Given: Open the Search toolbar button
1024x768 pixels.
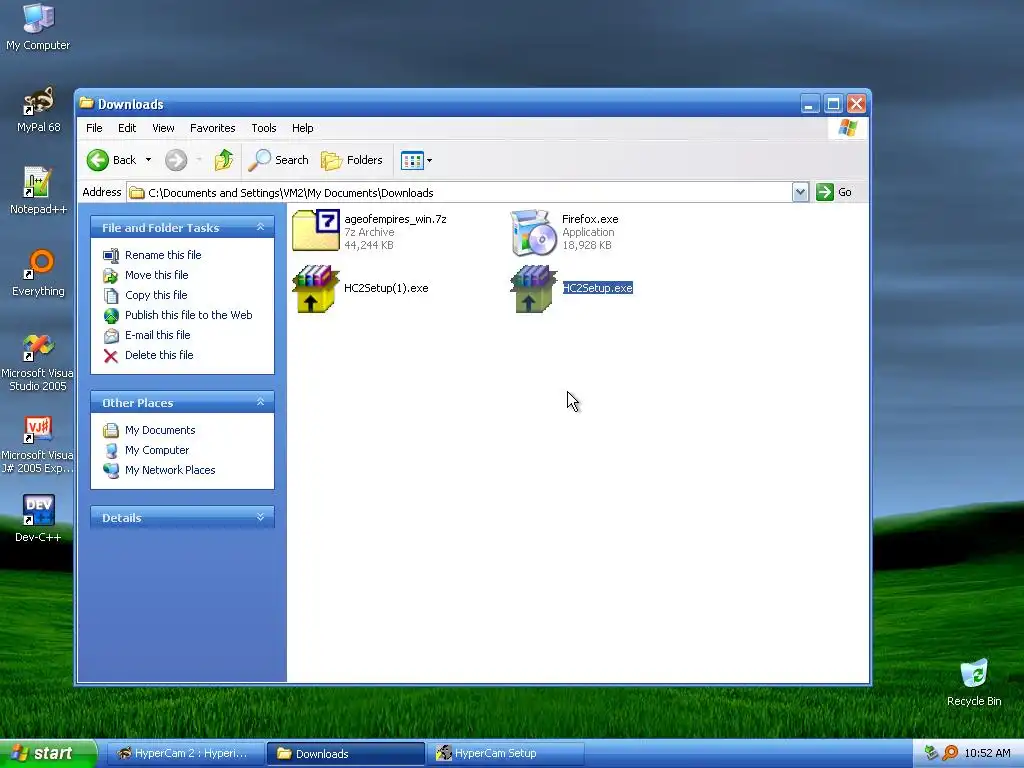Looking at the screenshot, I should tap(279, 160).
